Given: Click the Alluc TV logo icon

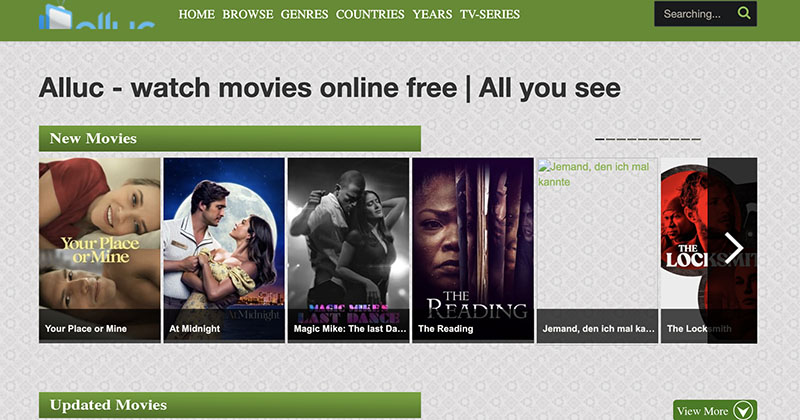Looking at the screenshot, I should tap(56, 15).
